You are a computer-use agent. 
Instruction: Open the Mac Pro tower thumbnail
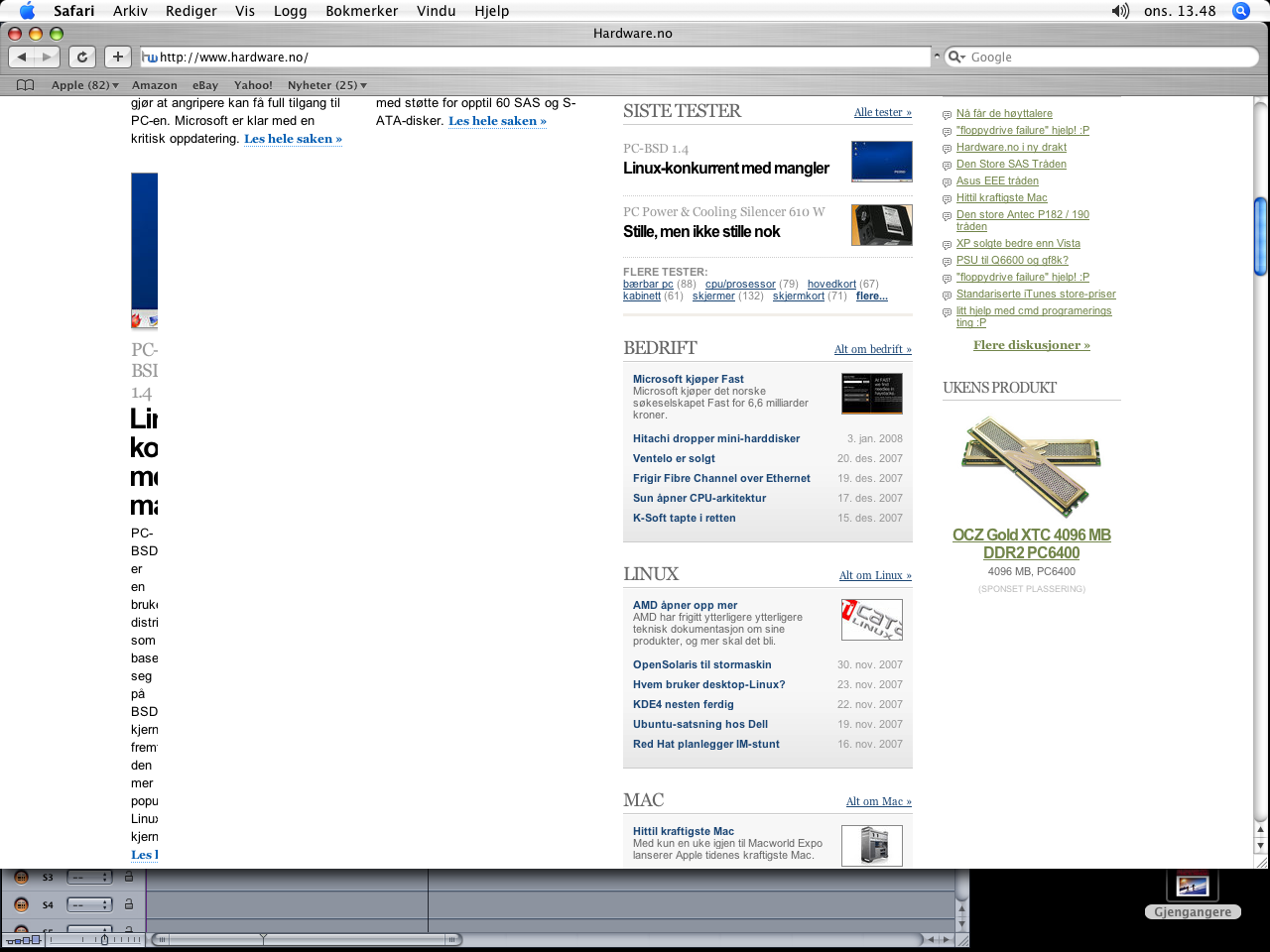(x=872, y=846)
